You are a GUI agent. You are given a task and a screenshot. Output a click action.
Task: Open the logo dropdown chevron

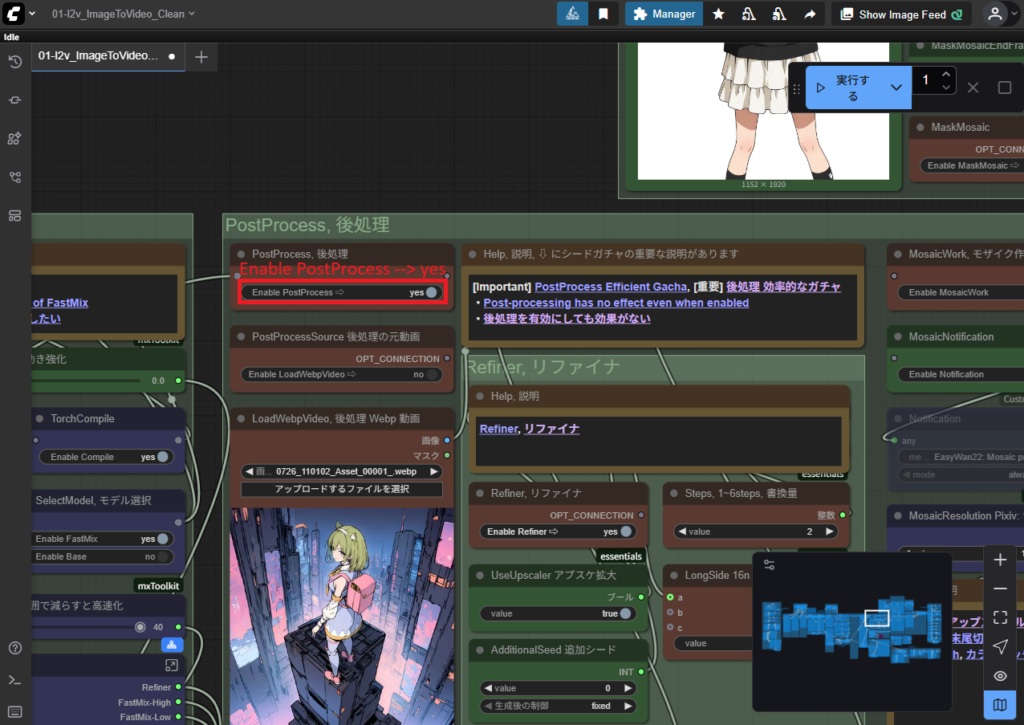point(32,14)
